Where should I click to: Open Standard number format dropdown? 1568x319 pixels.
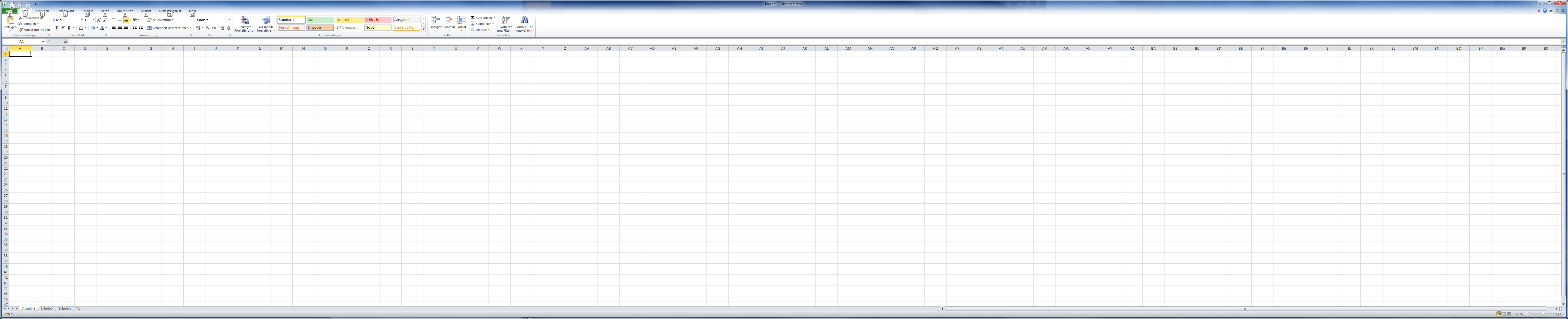(229, 20)
